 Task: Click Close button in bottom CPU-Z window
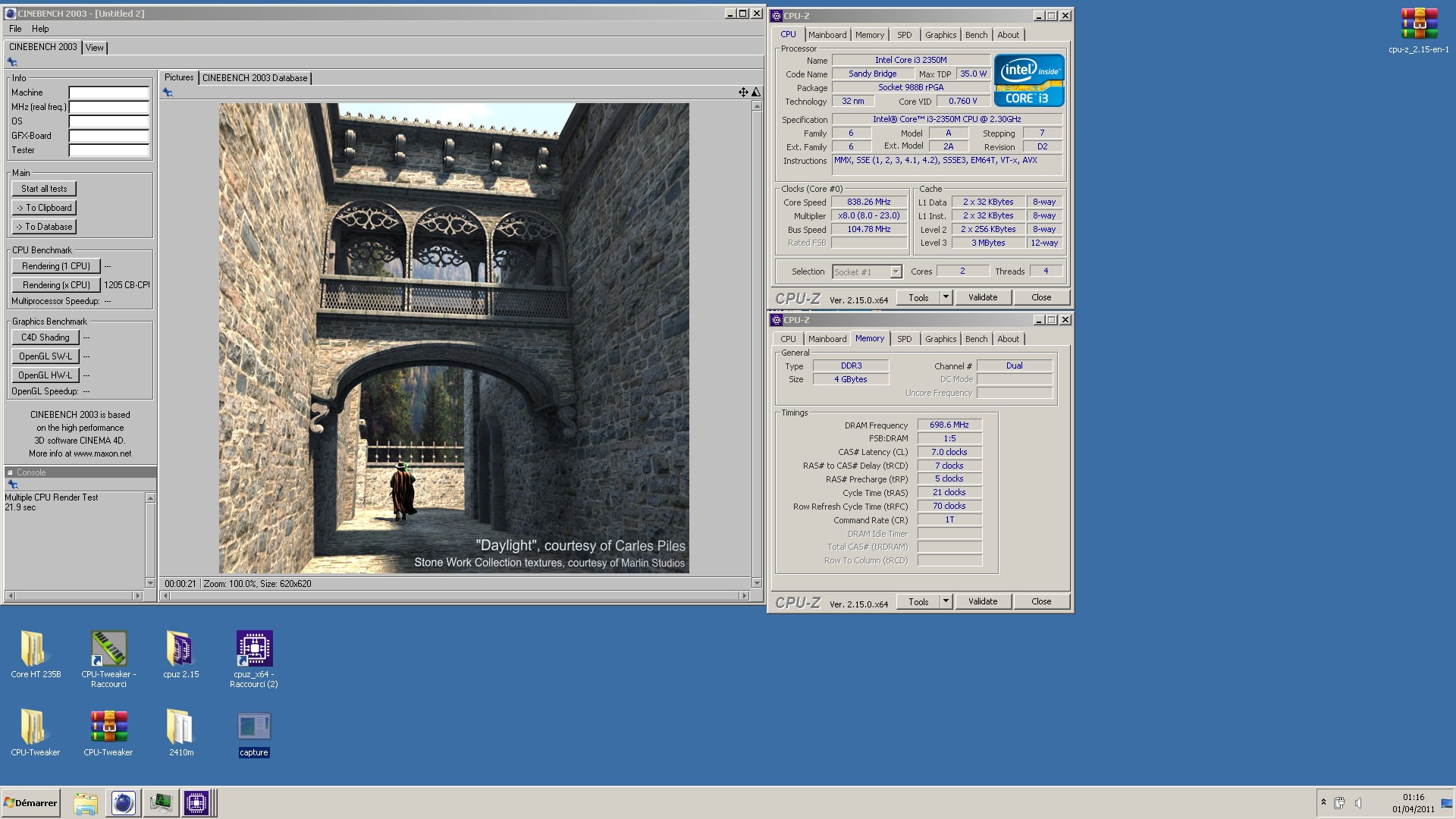(1041, 601)
